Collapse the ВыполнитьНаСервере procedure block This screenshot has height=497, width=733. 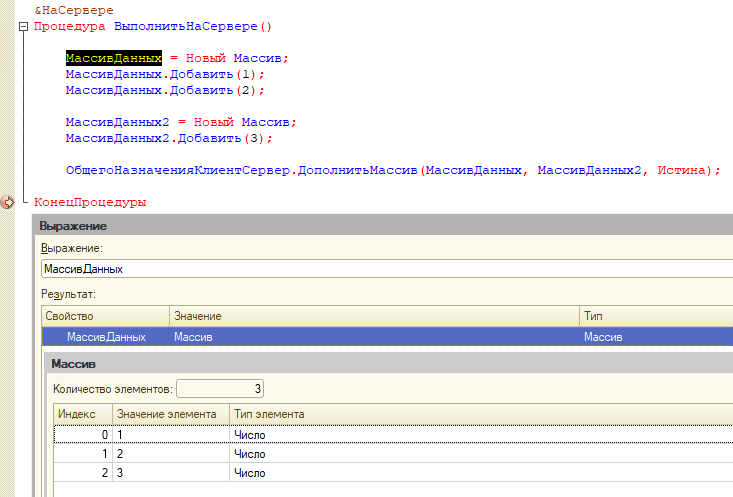[23, 27]
